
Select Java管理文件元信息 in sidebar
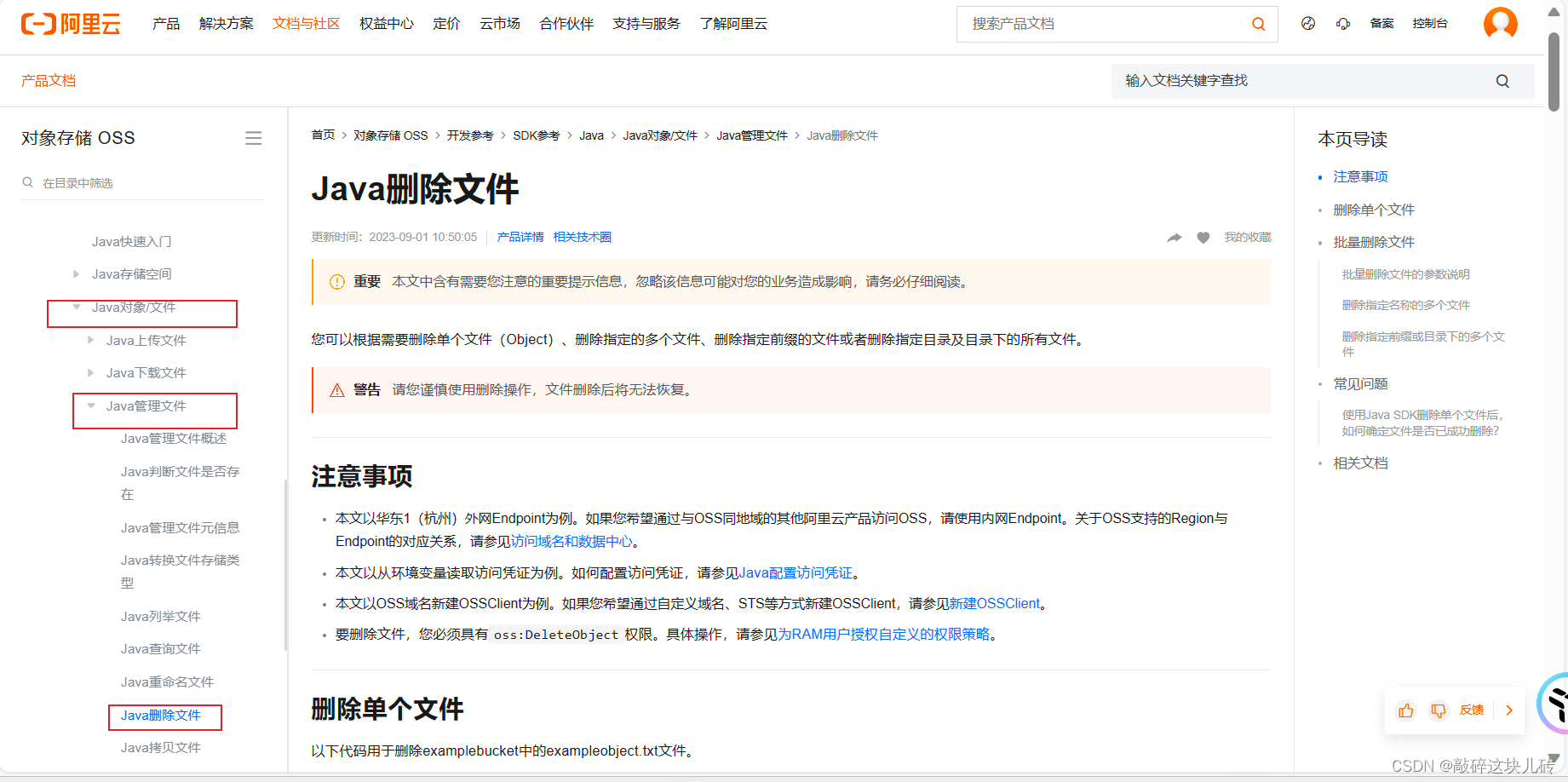181,528
